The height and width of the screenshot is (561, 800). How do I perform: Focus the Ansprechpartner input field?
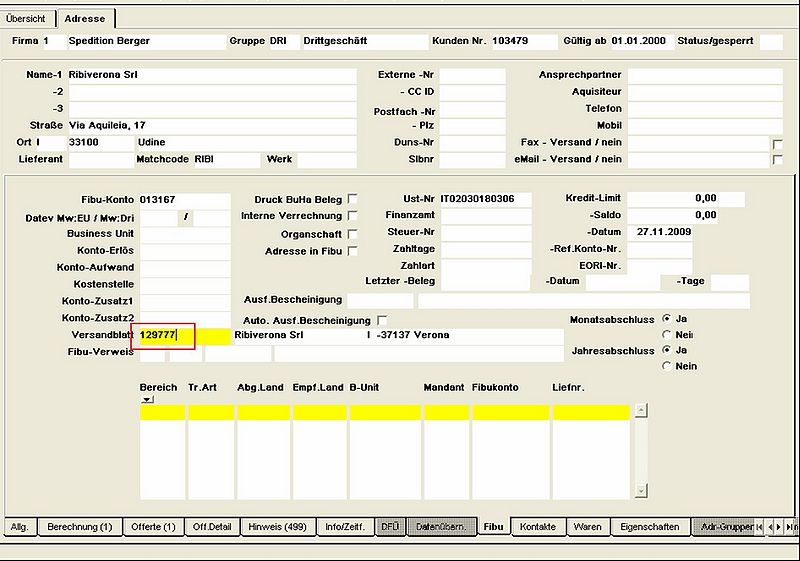[x=705, y=75]
